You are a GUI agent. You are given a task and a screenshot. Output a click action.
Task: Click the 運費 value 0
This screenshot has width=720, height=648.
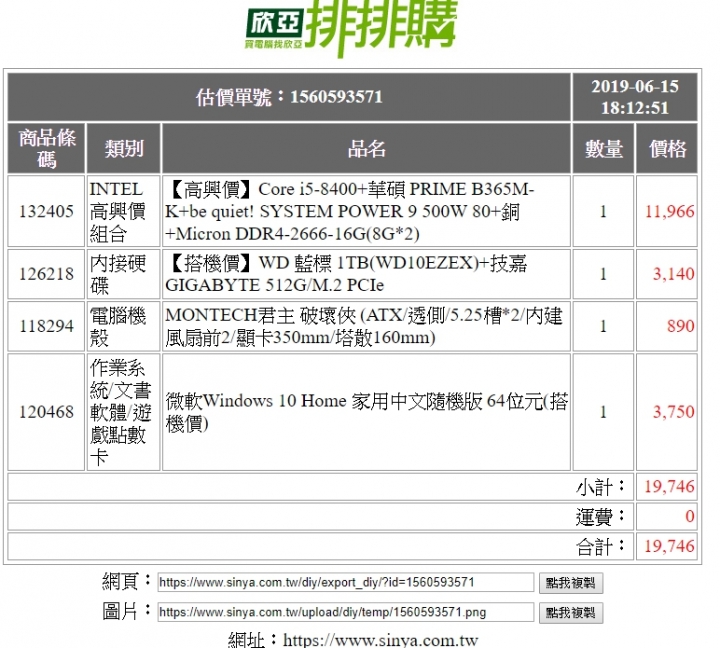pyautogui.click(x=690, y=516)
